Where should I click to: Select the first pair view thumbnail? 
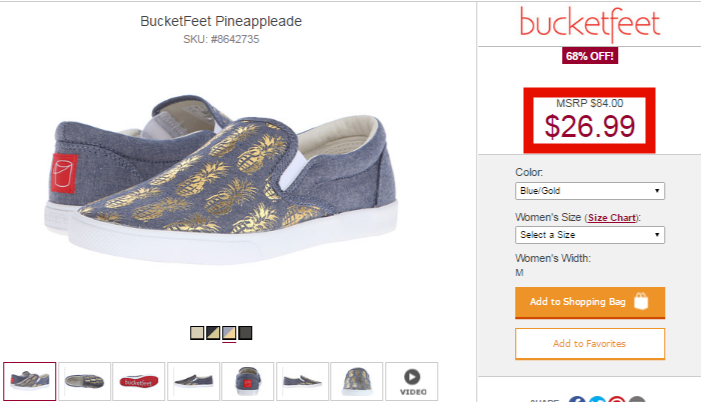coord(30,381)
